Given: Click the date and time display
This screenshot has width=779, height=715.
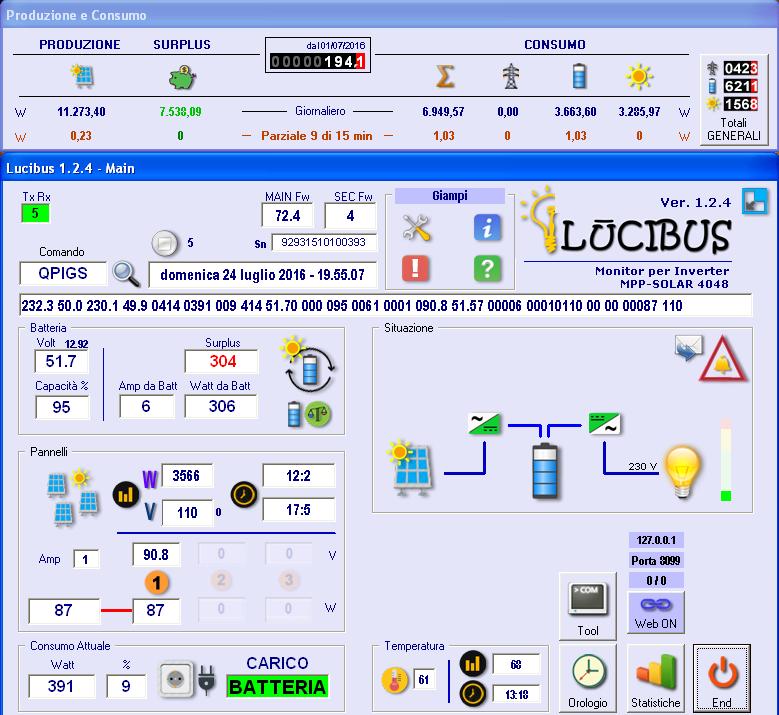Looking at the screenshot, I should [262, 275].
